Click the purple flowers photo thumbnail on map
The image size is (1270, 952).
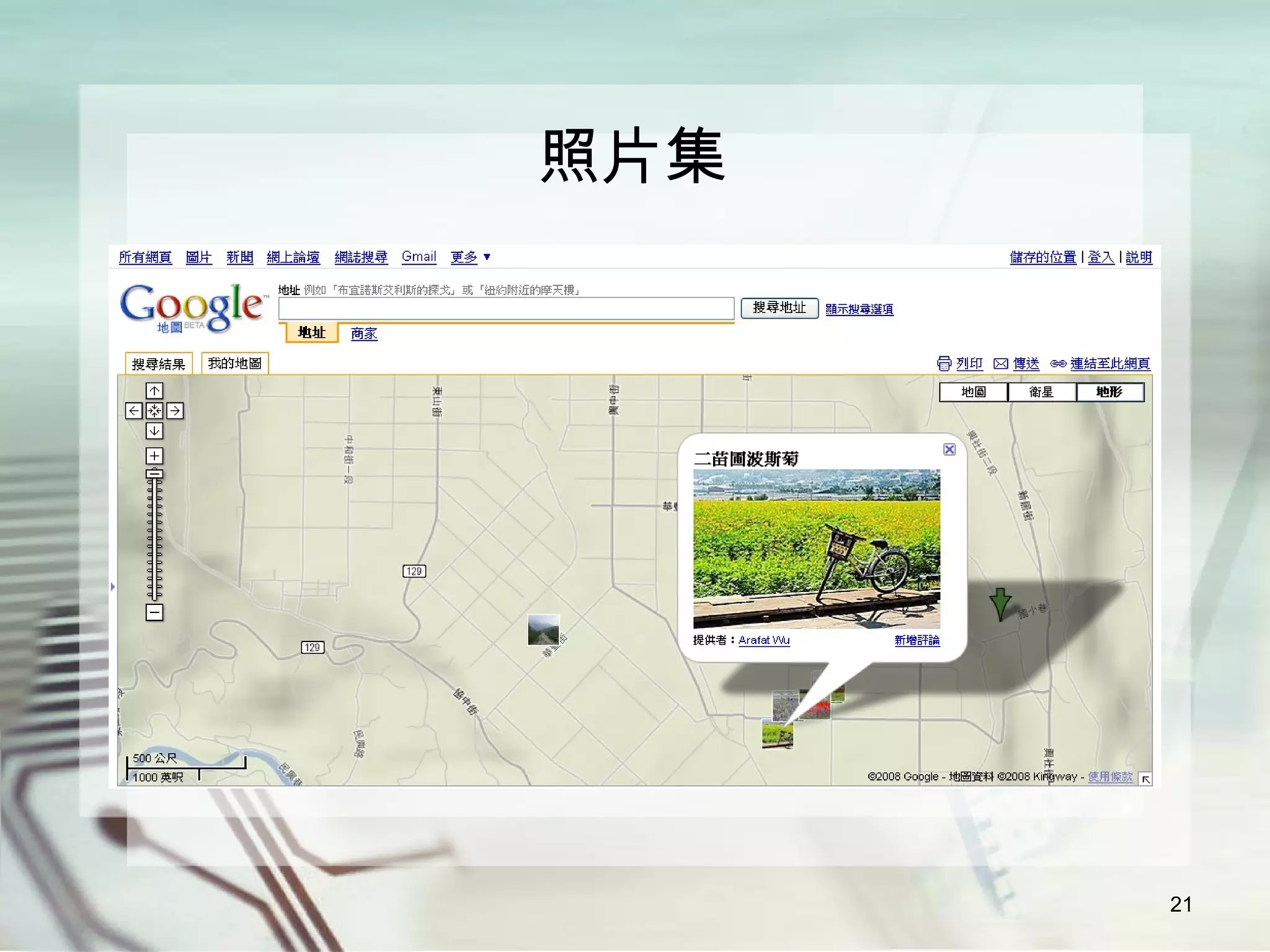click(x=784, y=705)
